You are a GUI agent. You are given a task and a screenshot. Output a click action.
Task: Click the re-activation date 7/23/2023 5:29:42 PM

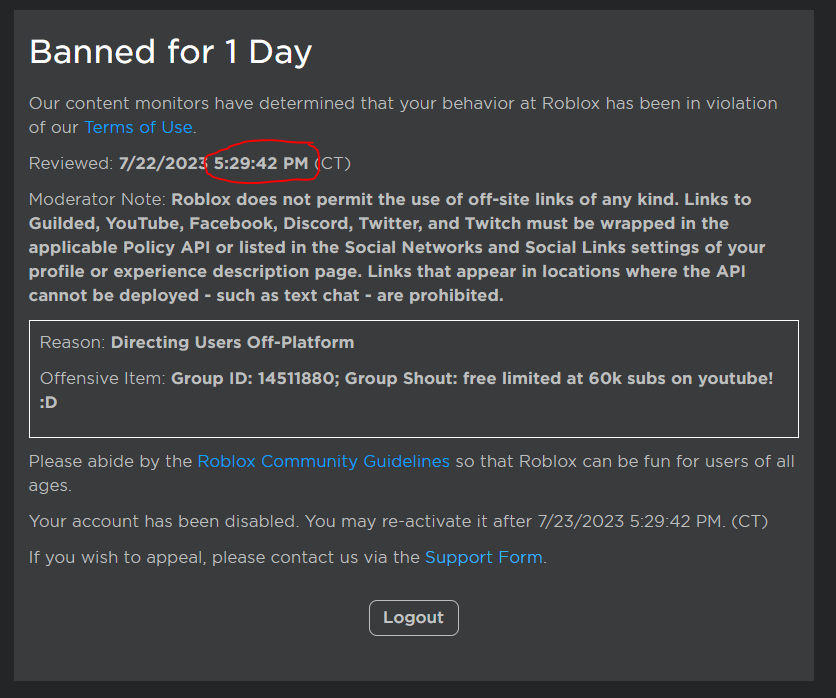pyautogui.click(x=629, y=521)
